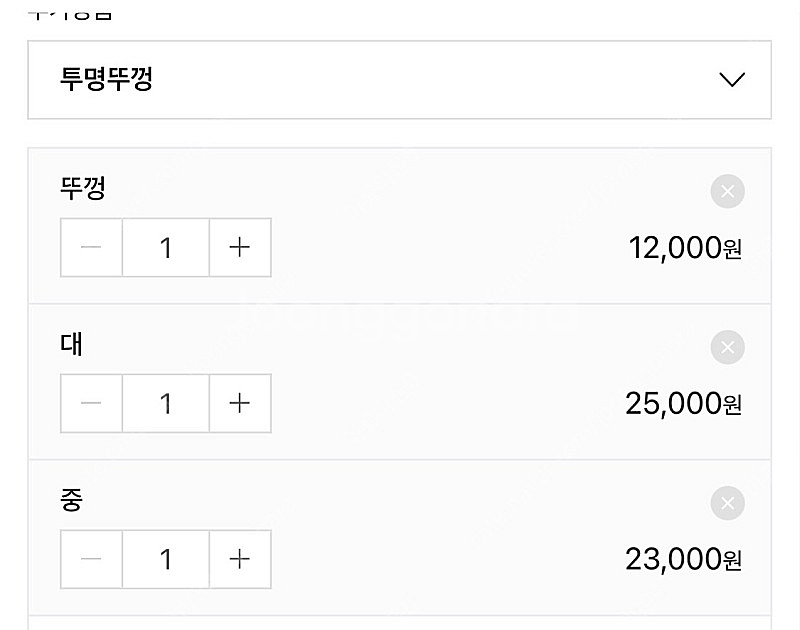Click the plus icon for 중
This screenshot has height=630, width=800.
click(x=240, y=559)
